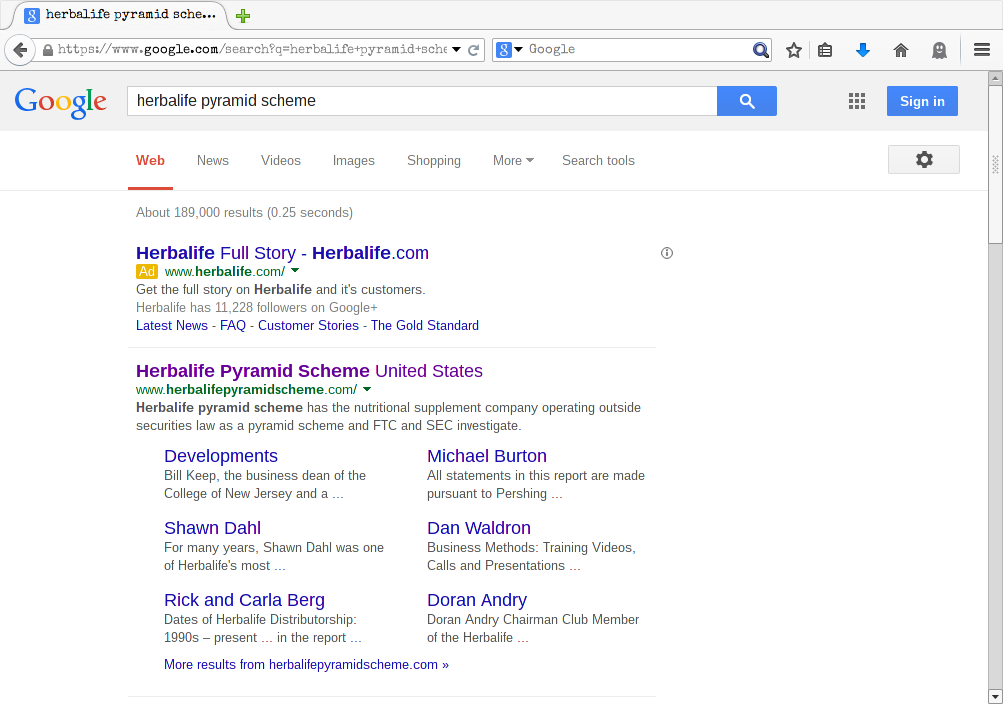Open the Shawn Dahl sublink

click(212, 528)
